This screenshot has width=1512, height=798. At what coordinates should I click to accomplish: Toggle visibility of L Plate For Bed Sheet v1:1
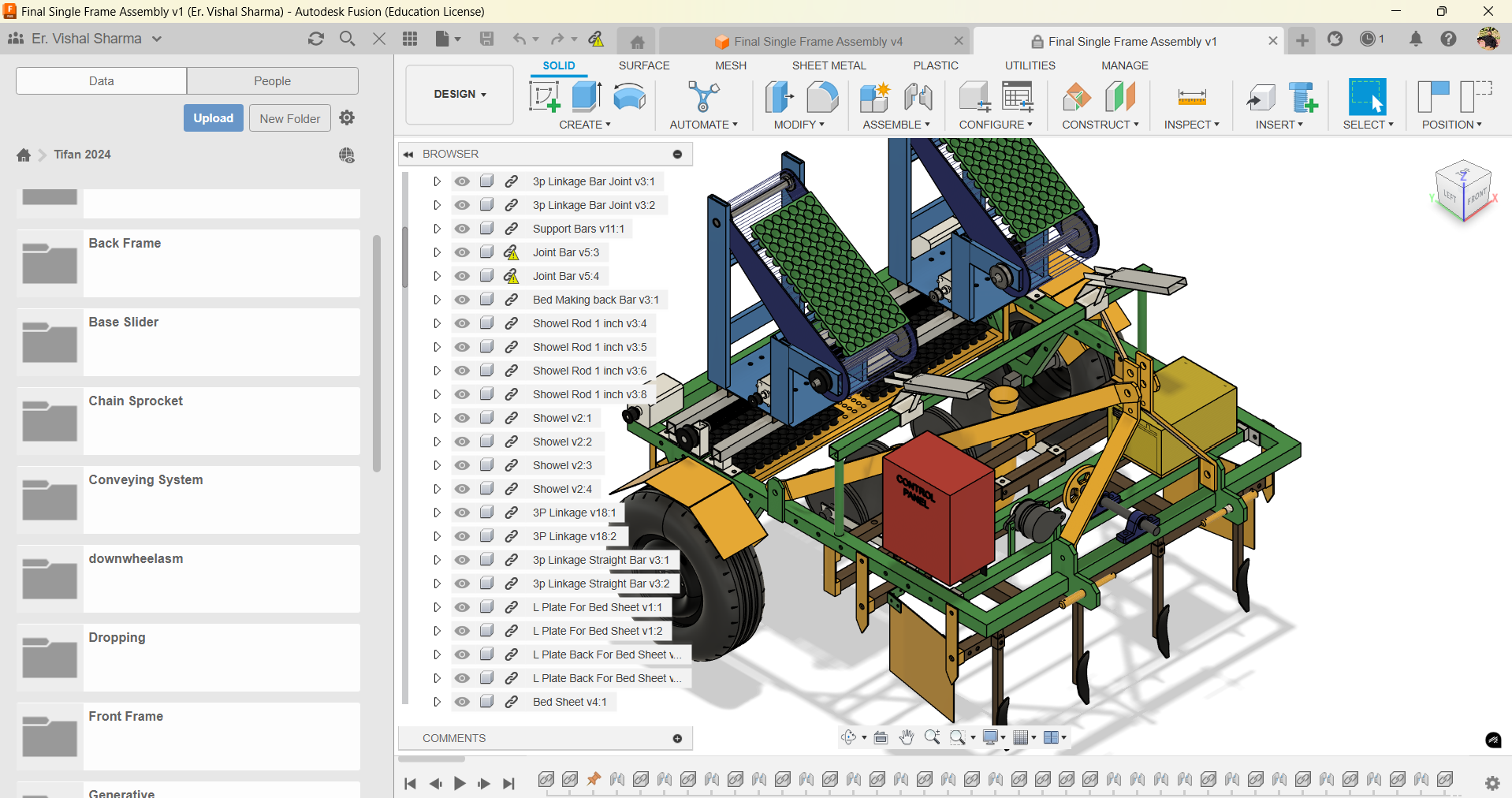462,607
